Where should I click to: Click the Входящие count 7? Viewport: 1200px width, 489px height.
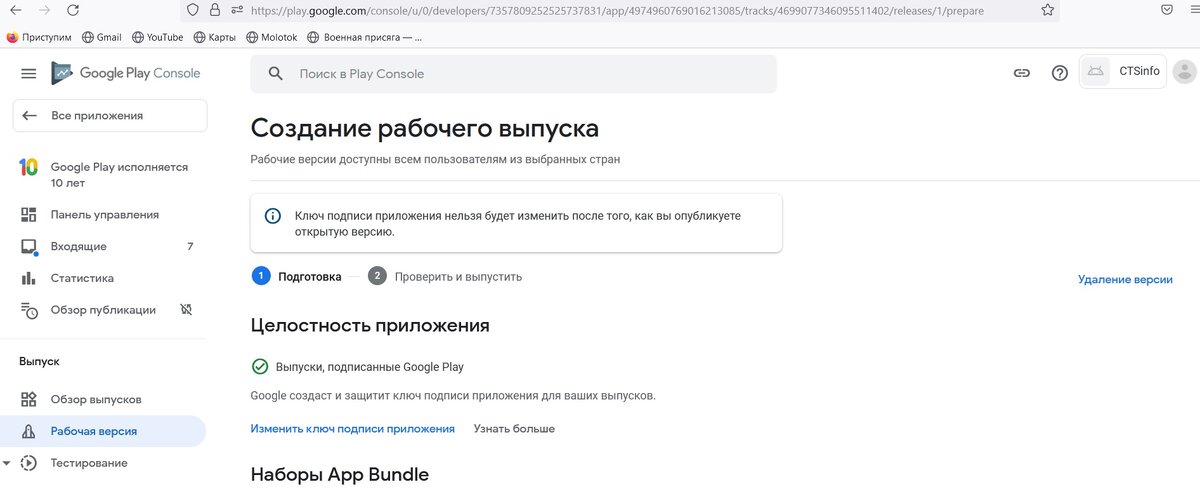coord(190,246)
